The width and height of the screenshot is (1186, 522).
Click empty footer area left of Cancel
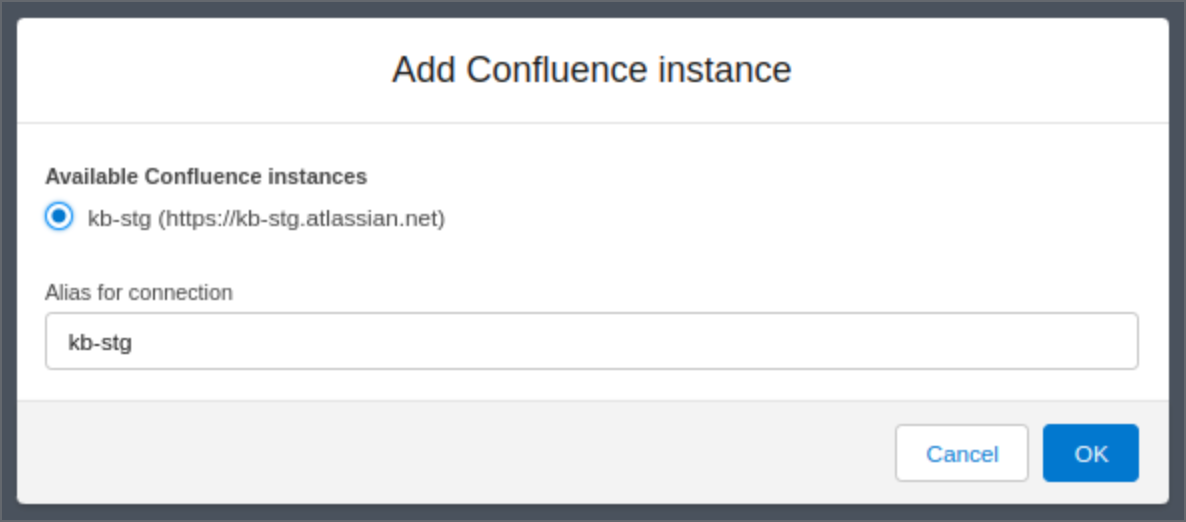(450, 453)
